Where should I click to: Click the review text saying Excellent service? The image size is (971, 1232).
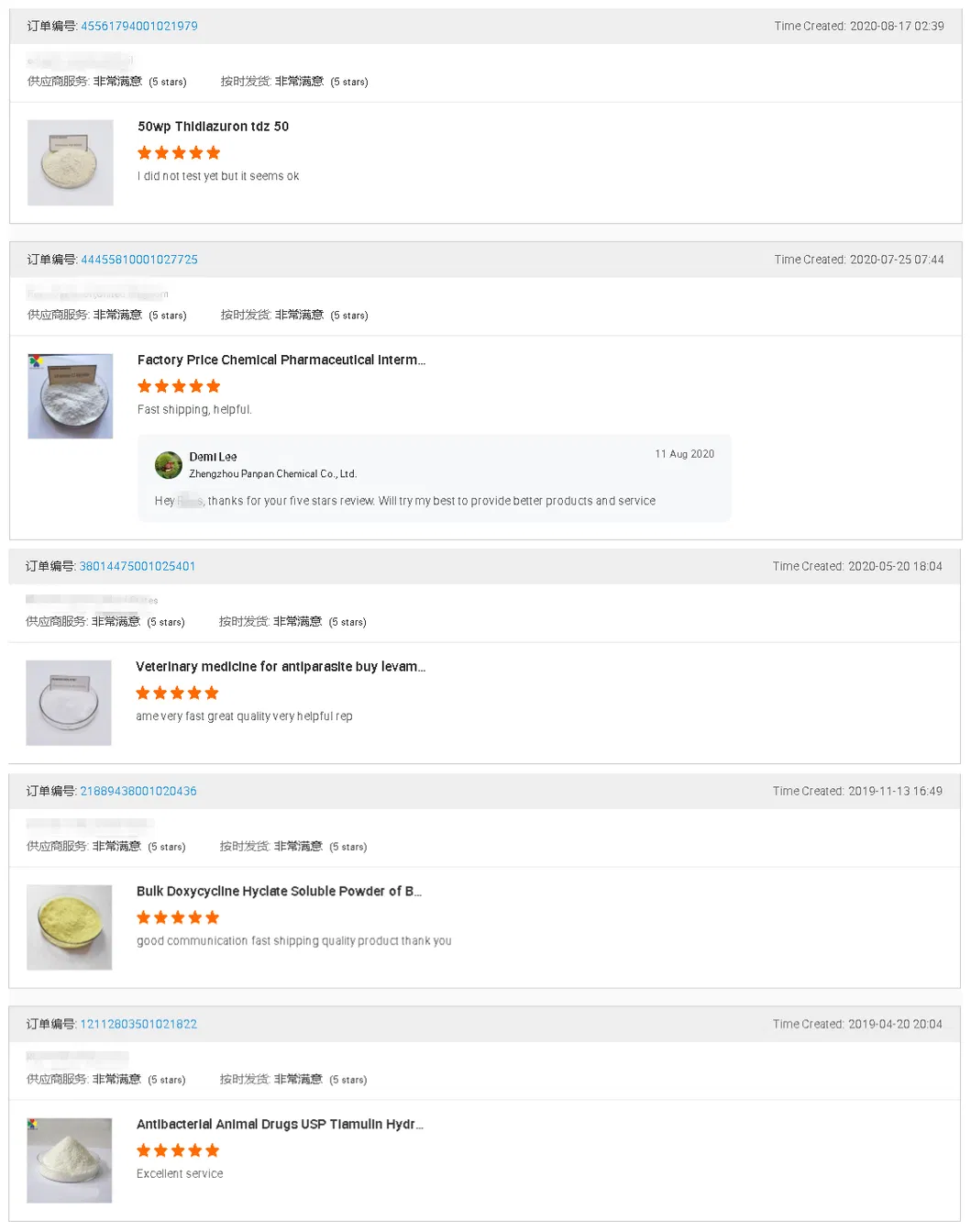(180, 1173)
